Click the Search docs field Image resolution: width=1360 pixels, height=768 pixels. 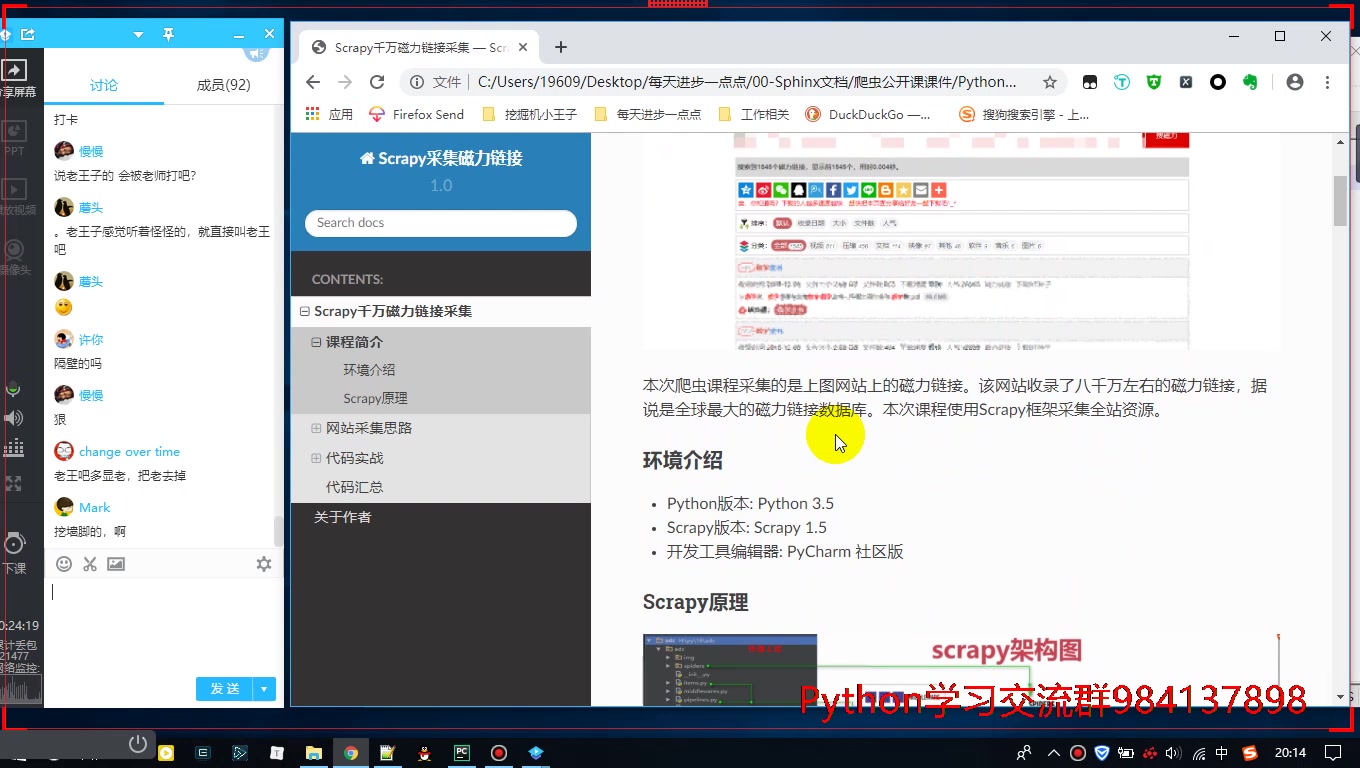point(441,223)
